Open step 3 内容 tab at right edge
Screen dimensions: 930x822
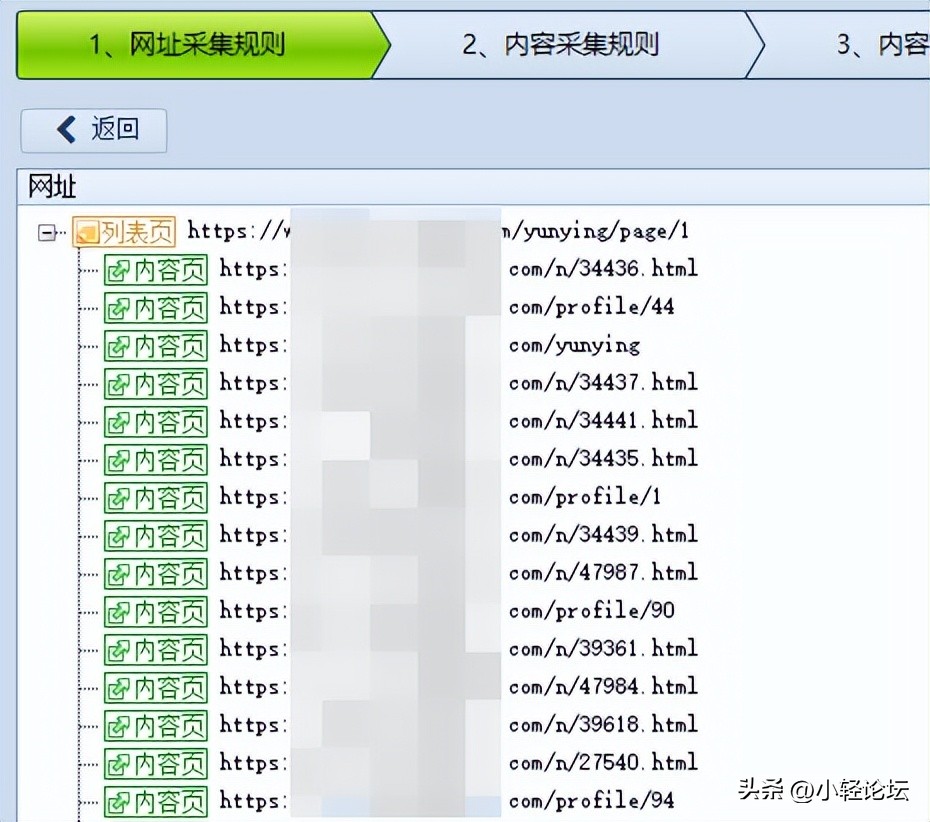(839, 45)
